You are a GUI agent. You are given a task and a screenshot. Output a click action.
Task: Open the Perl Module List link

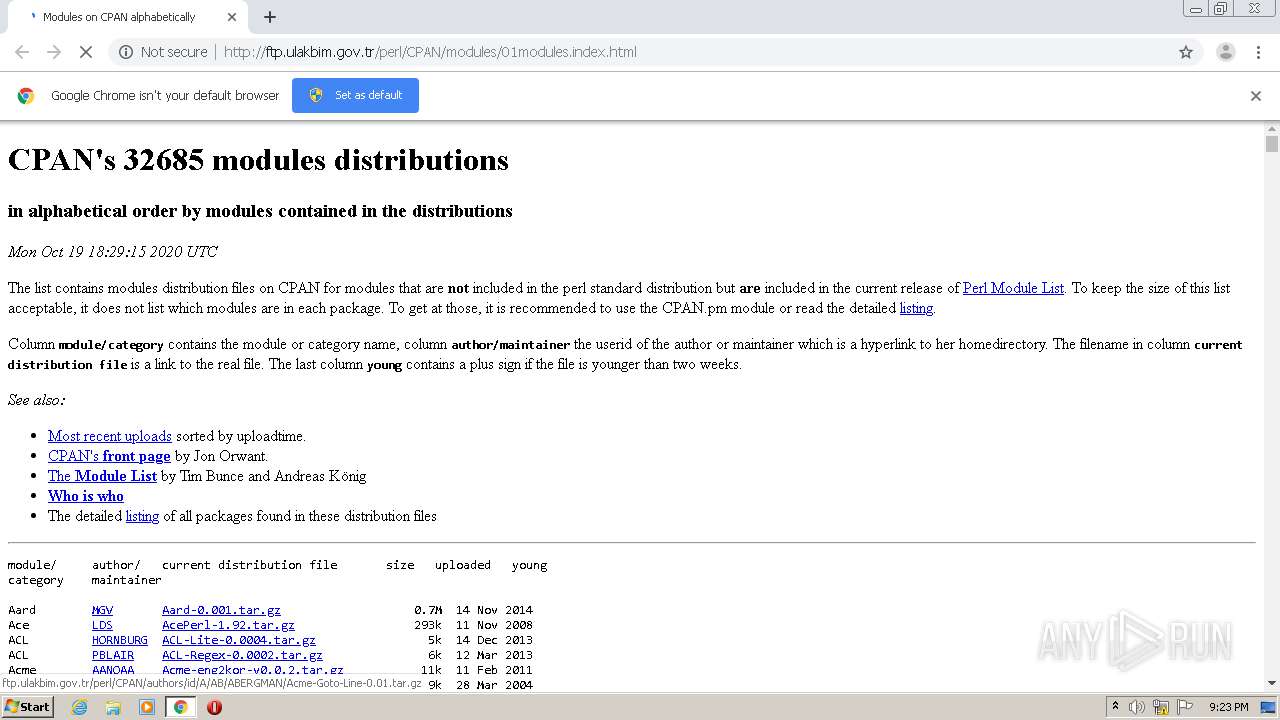point(1013,288)
